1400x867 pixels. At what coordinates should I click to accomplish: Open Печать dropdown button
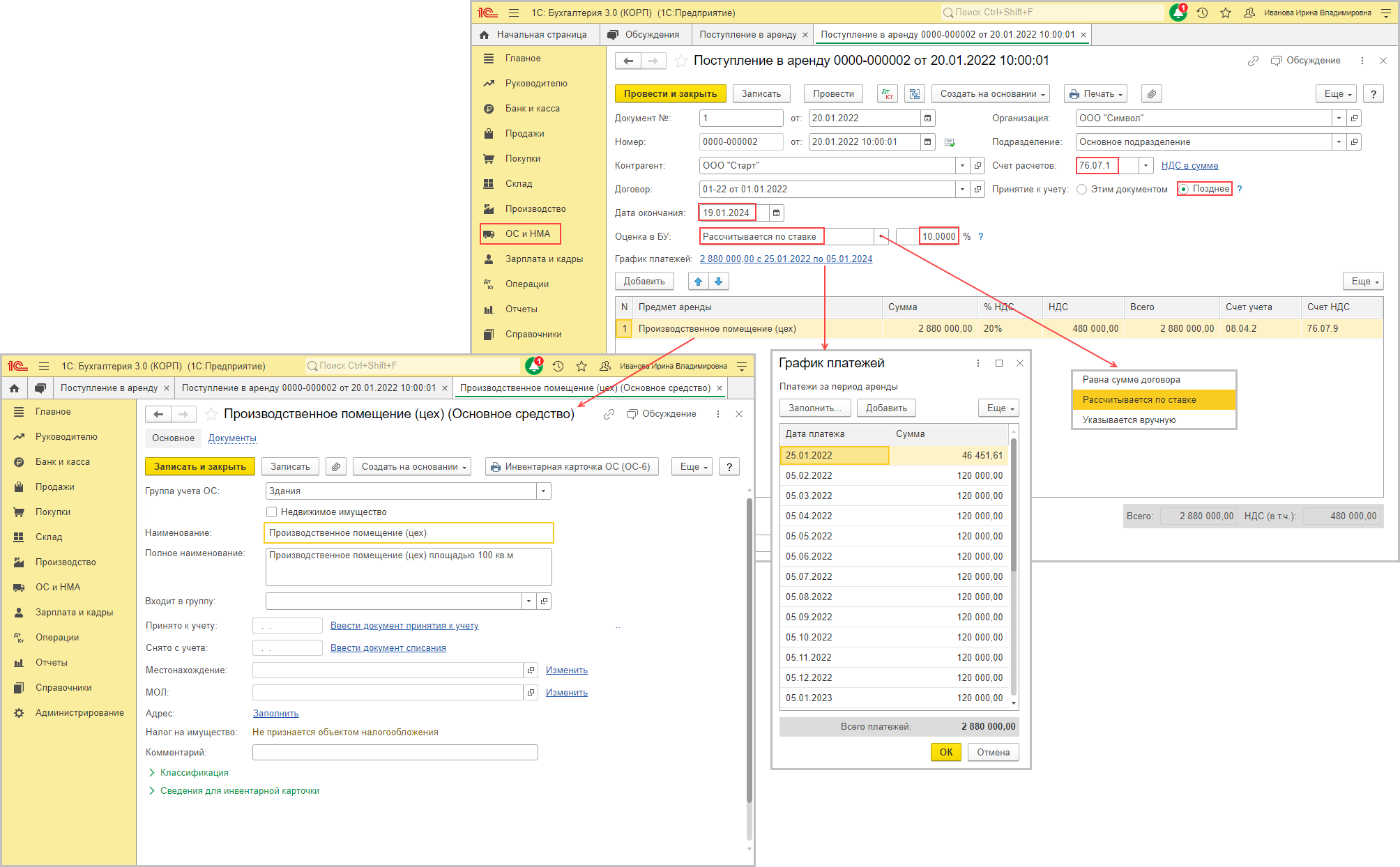(x=1097, y=94)
